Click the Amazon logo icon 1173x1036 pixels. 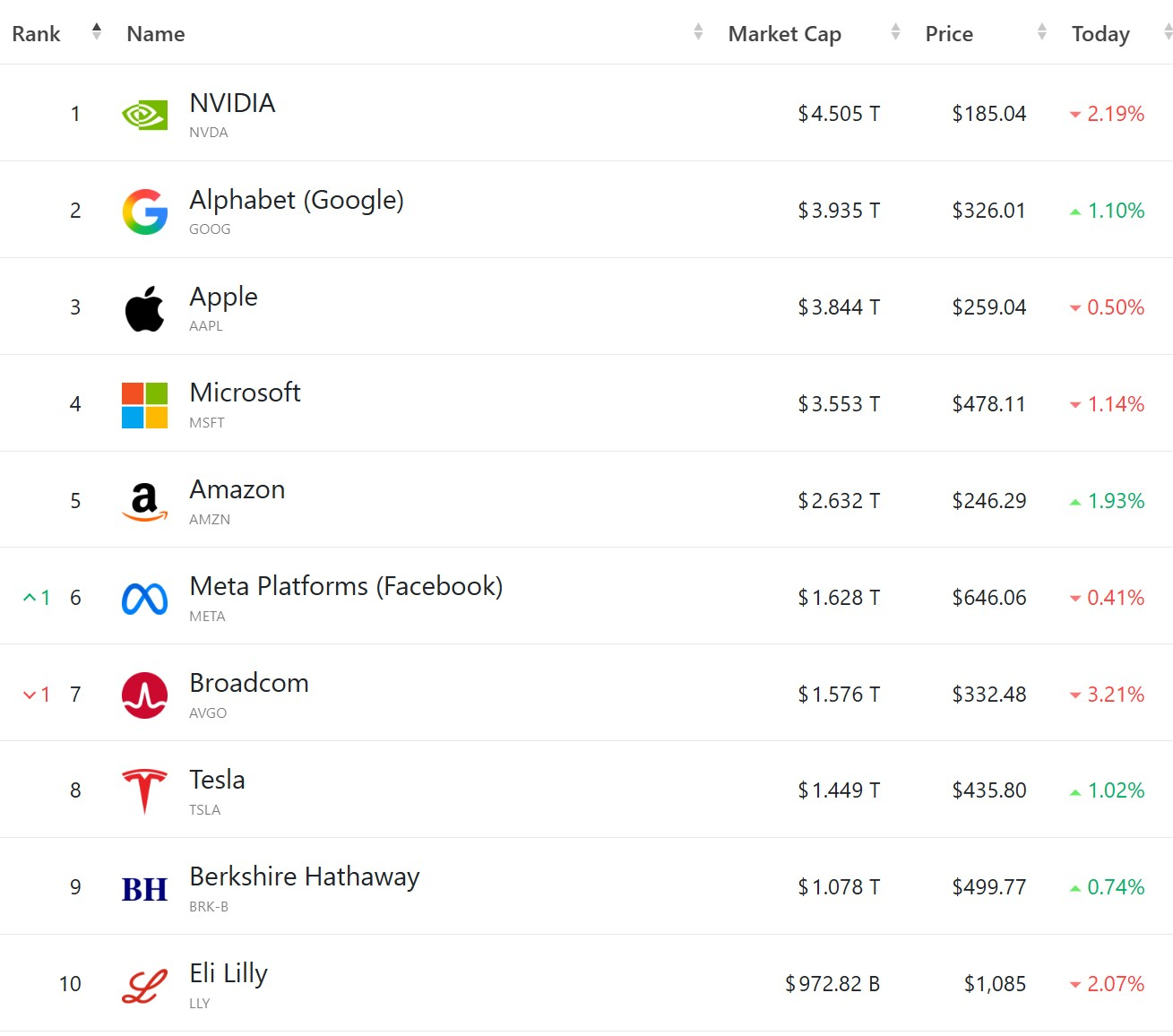click(144, 502)
